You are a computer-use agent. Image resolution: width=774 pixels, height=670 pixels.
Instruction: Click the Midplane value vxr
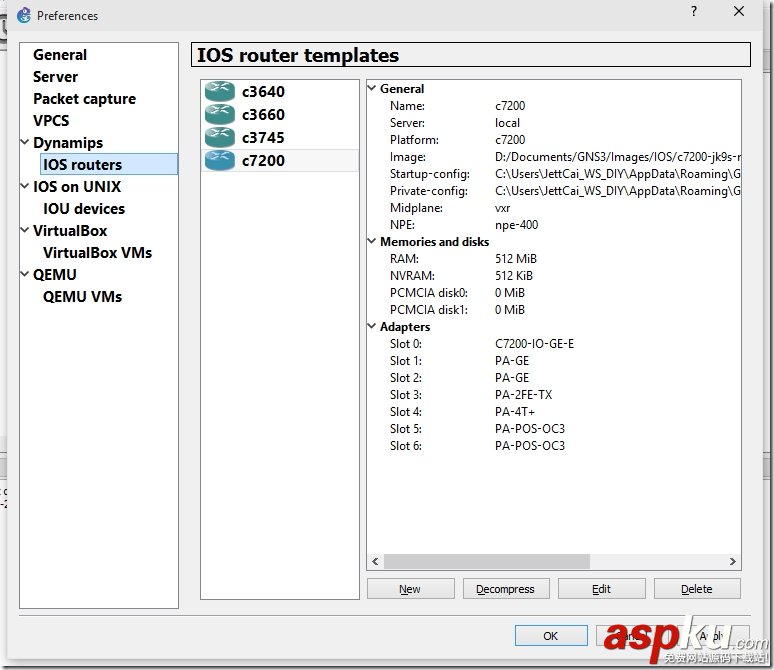pos(503,208)
